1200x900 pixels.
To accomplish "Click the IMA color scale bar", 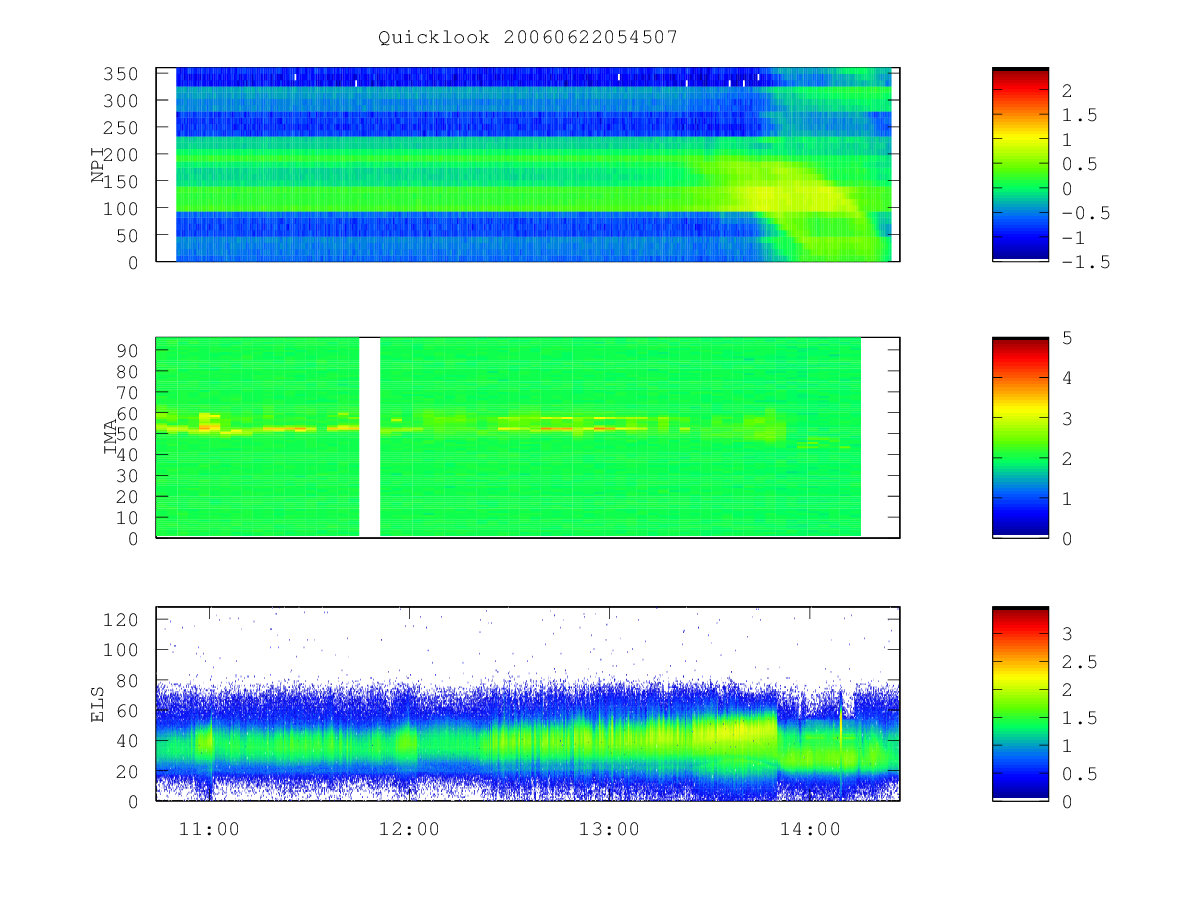I will [1020, 437].
